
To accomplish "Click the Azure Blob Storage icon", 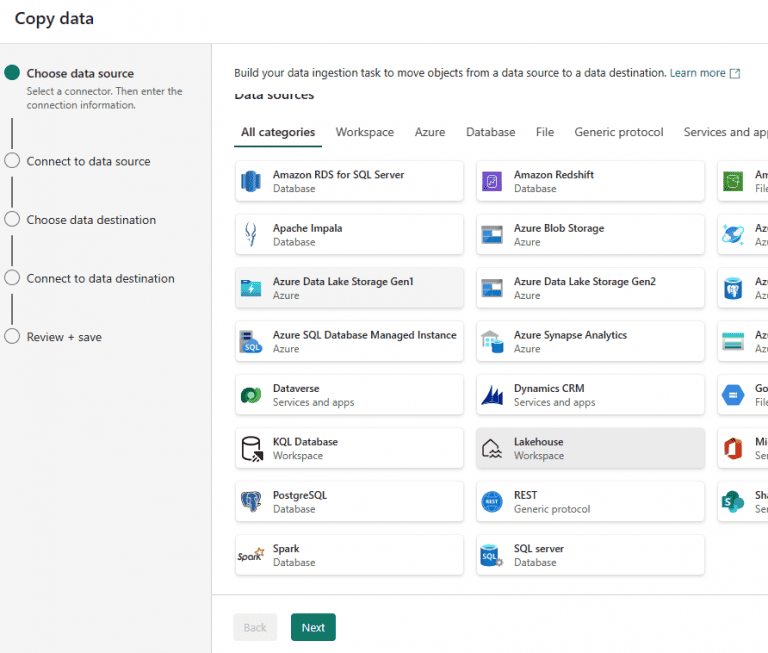I will click(492, 235).
